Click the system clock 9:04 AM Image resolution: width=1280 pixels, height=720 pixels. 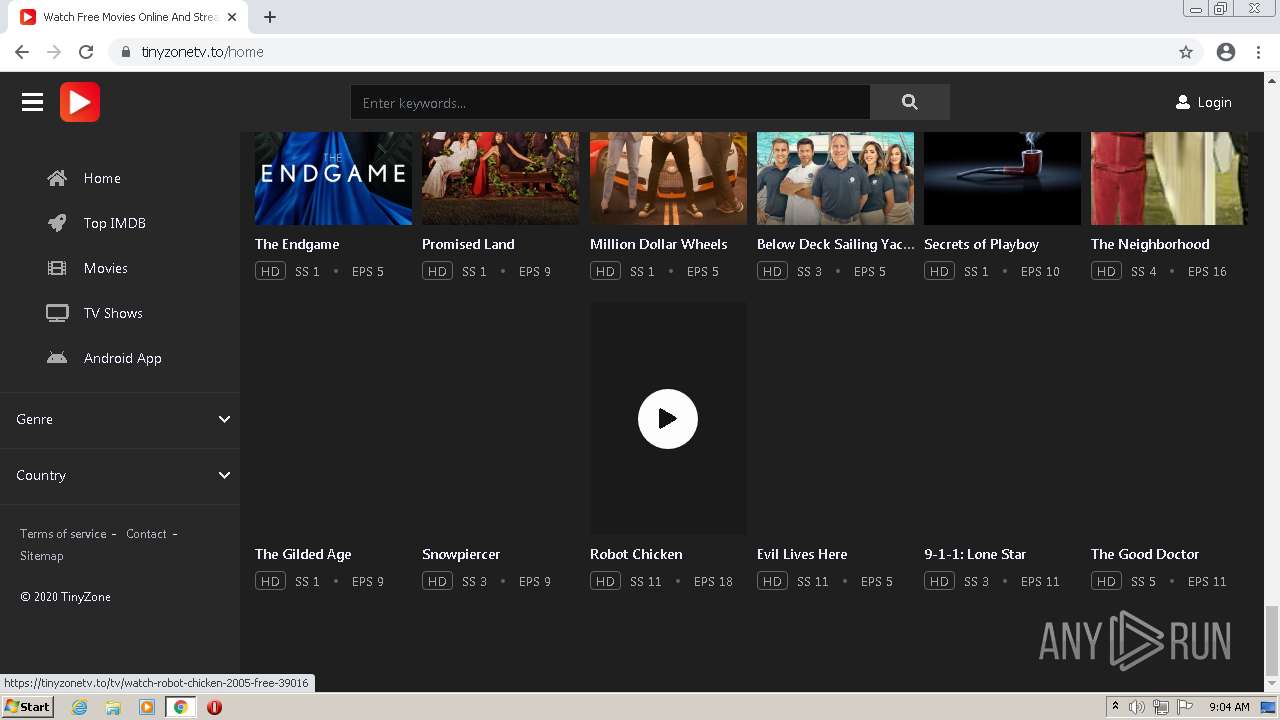point(1229,707)
